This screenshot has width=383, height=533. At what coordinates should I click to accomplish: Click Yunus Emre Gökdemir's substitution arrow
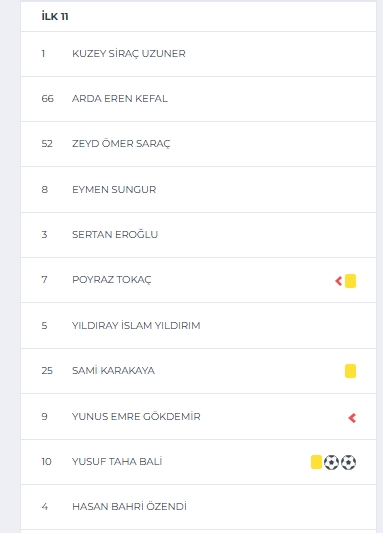(x=352, y=418)
